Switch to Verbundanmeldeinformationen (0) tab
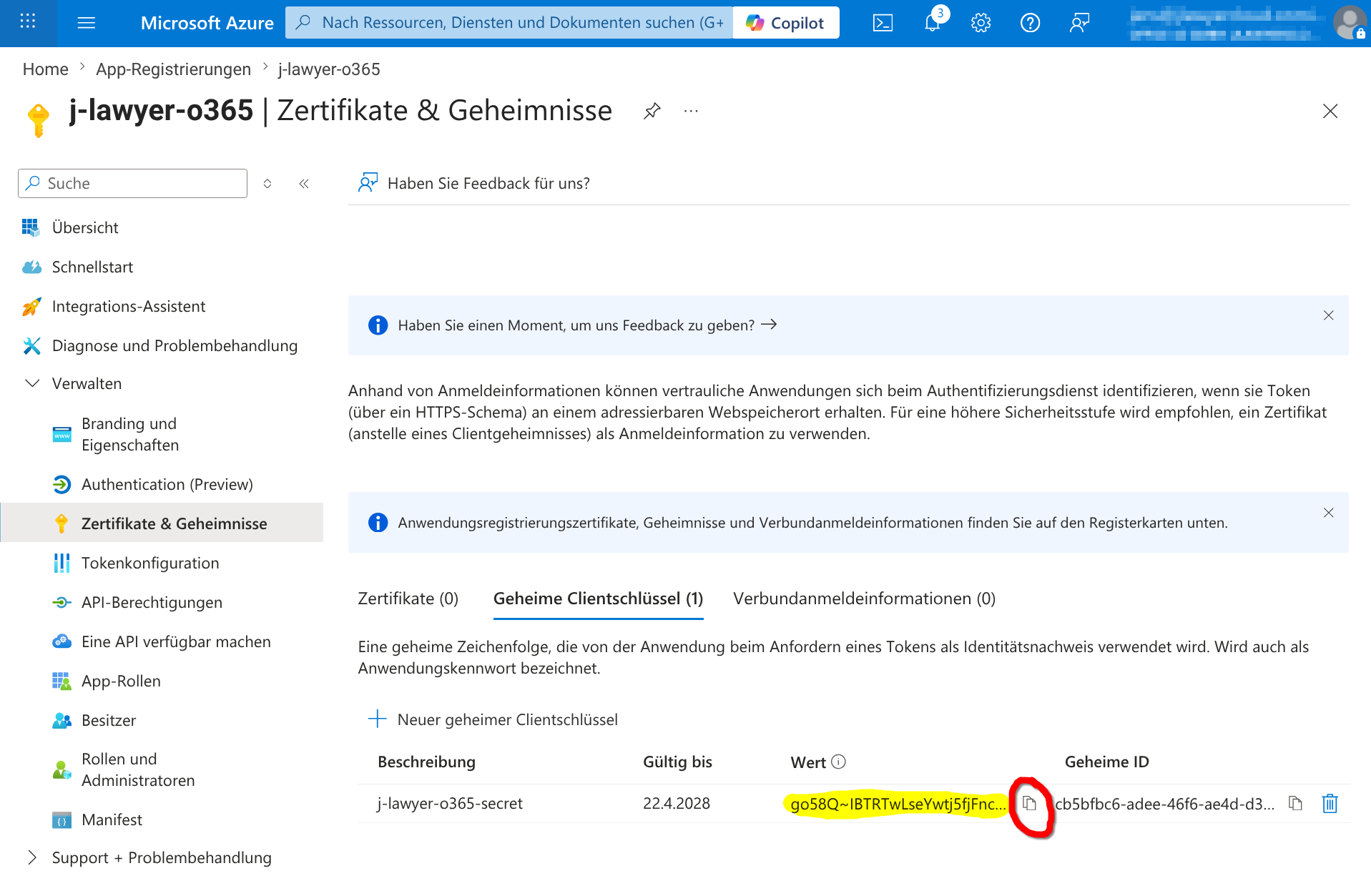Viewport: 1371px width, 896px height. coord(864,599)
